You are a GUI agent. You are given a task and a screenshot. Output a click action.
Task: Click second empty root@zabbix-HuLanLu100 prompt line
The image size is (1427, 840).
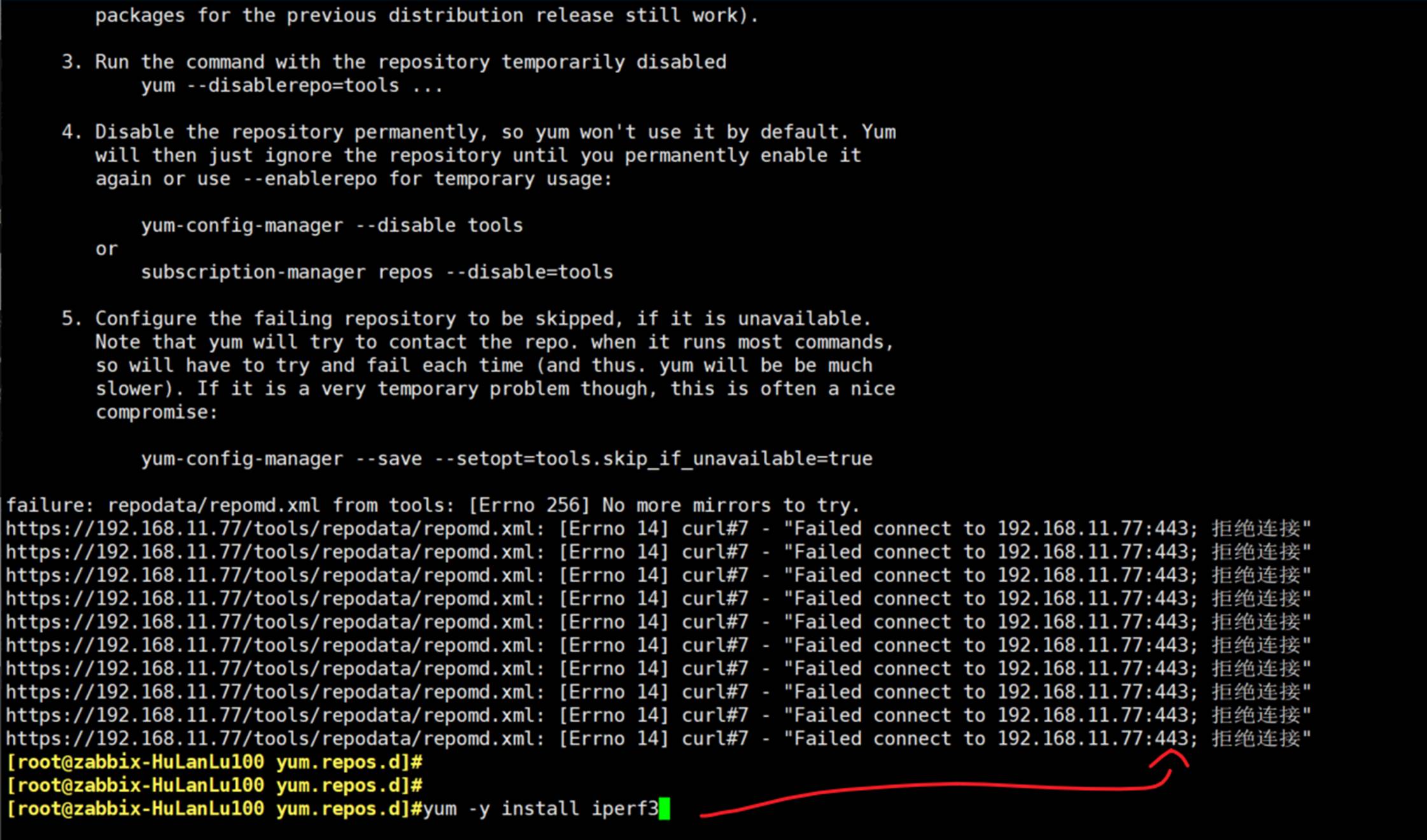point(214,785)
